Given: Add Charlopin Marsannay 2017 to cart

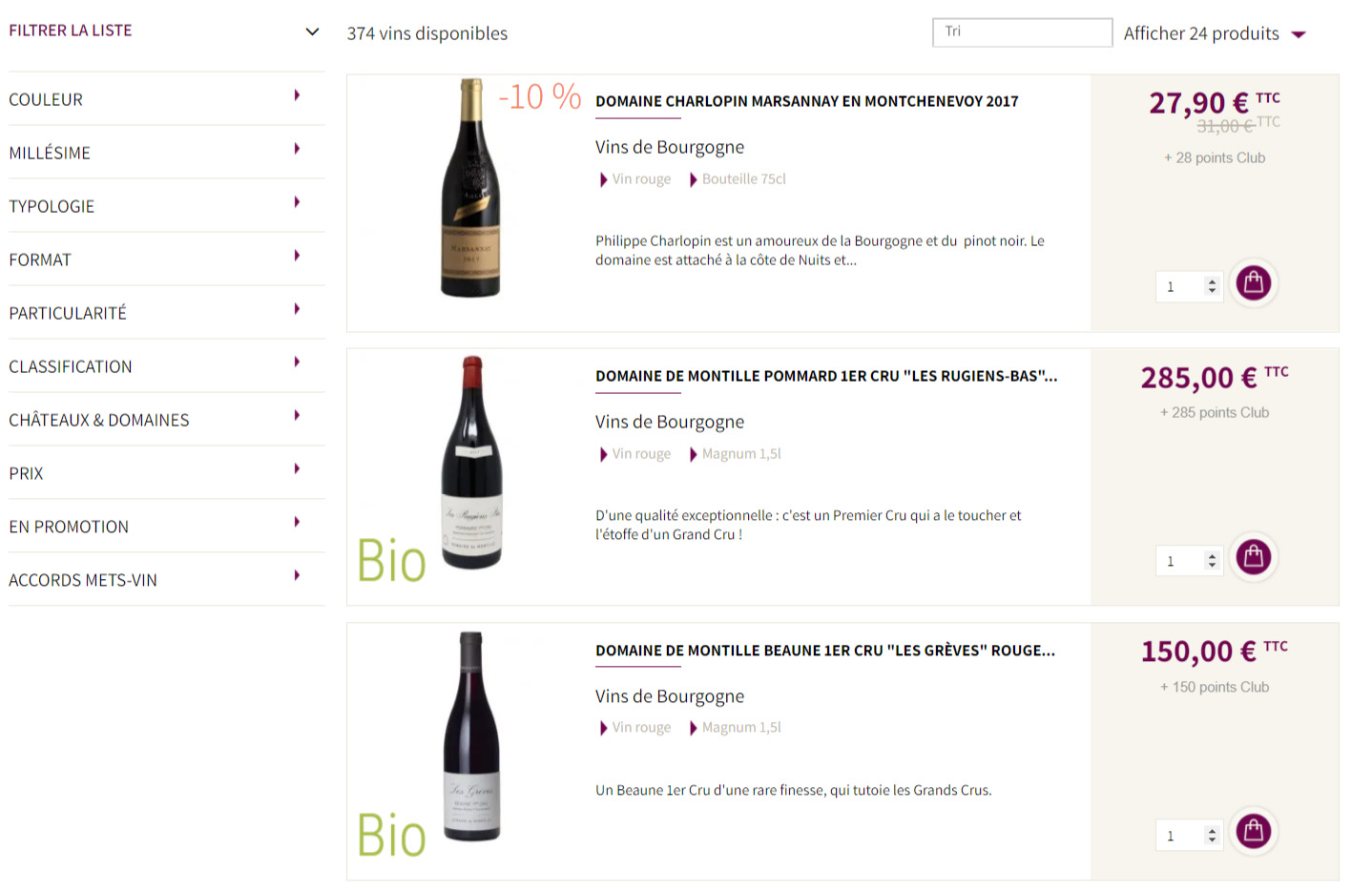Looking at the screenshot, I should click(1253, 283).
